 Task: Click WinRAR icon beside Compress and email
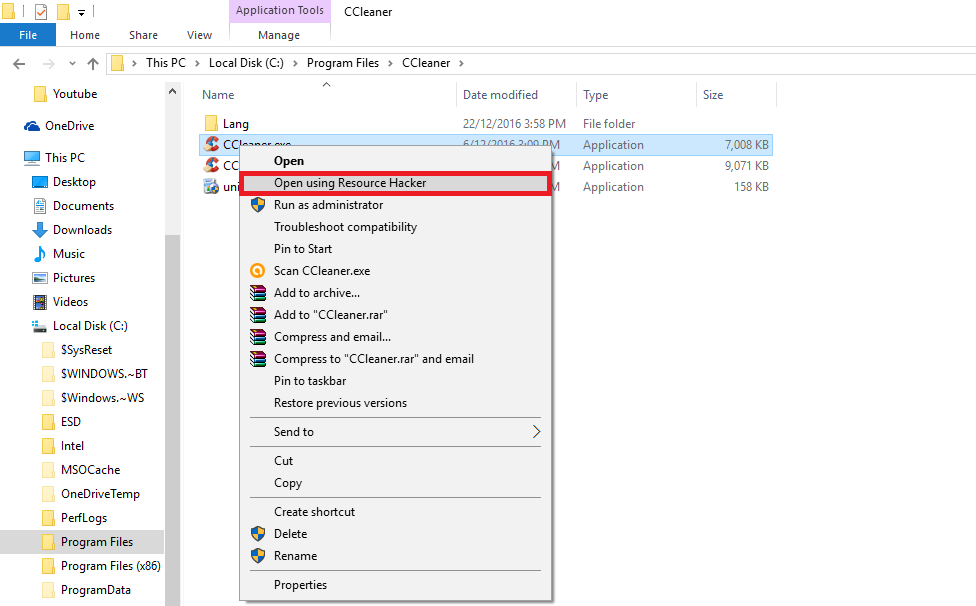[258, 337]
